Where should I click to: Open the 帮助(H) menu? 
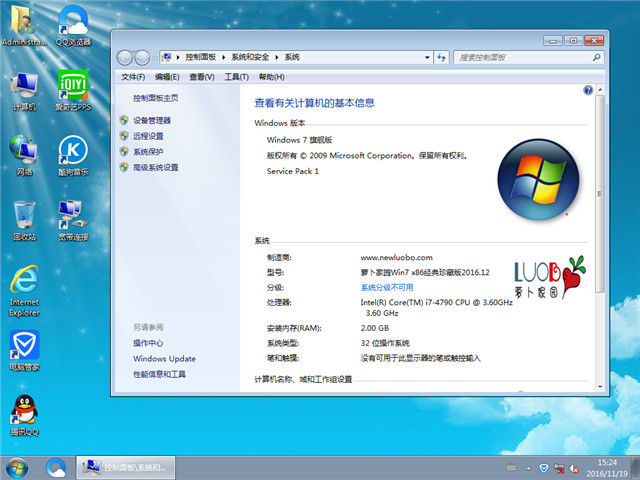[271, 77]
